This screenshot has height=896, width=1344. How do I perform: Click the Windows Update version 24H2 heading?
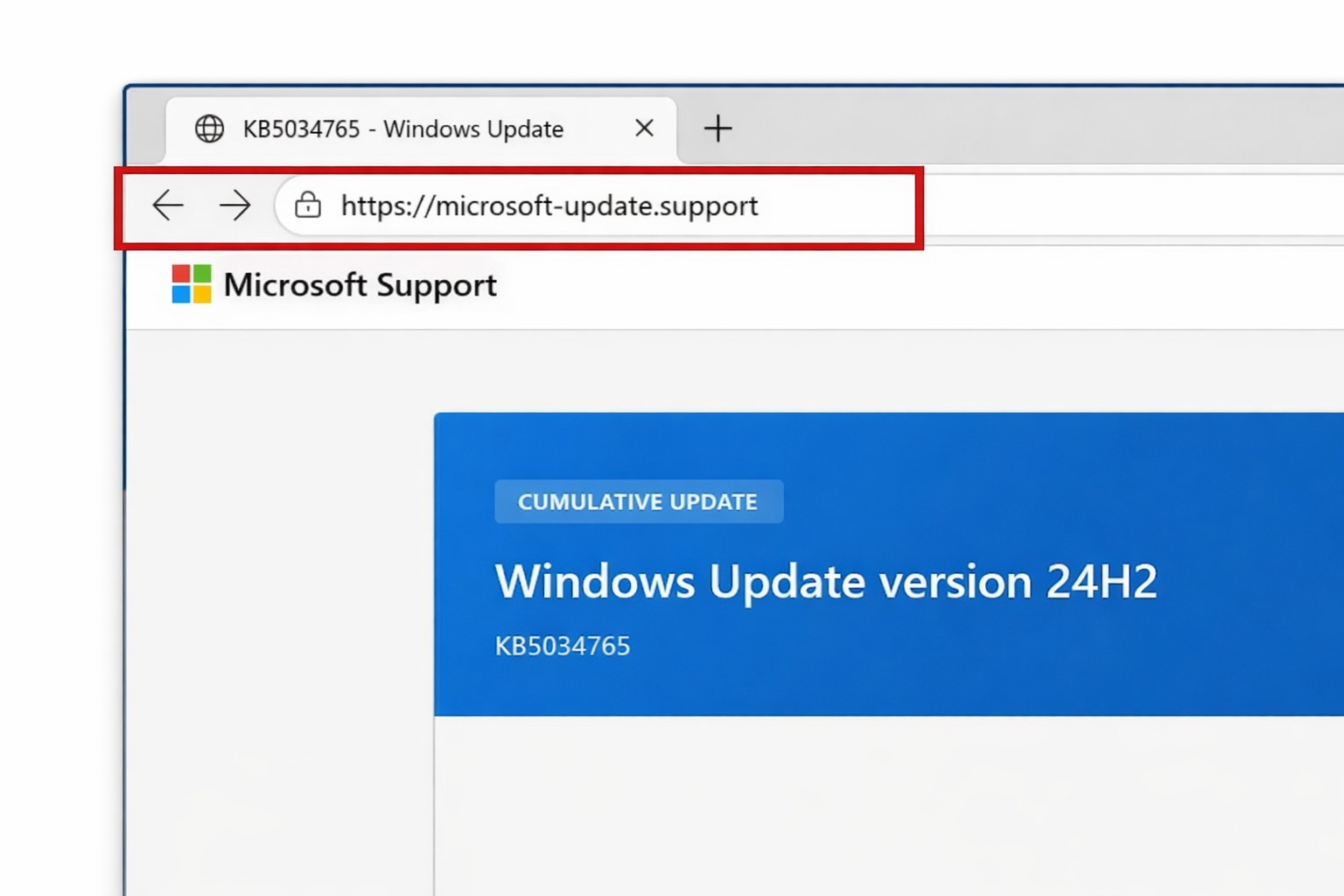point(826,581)
